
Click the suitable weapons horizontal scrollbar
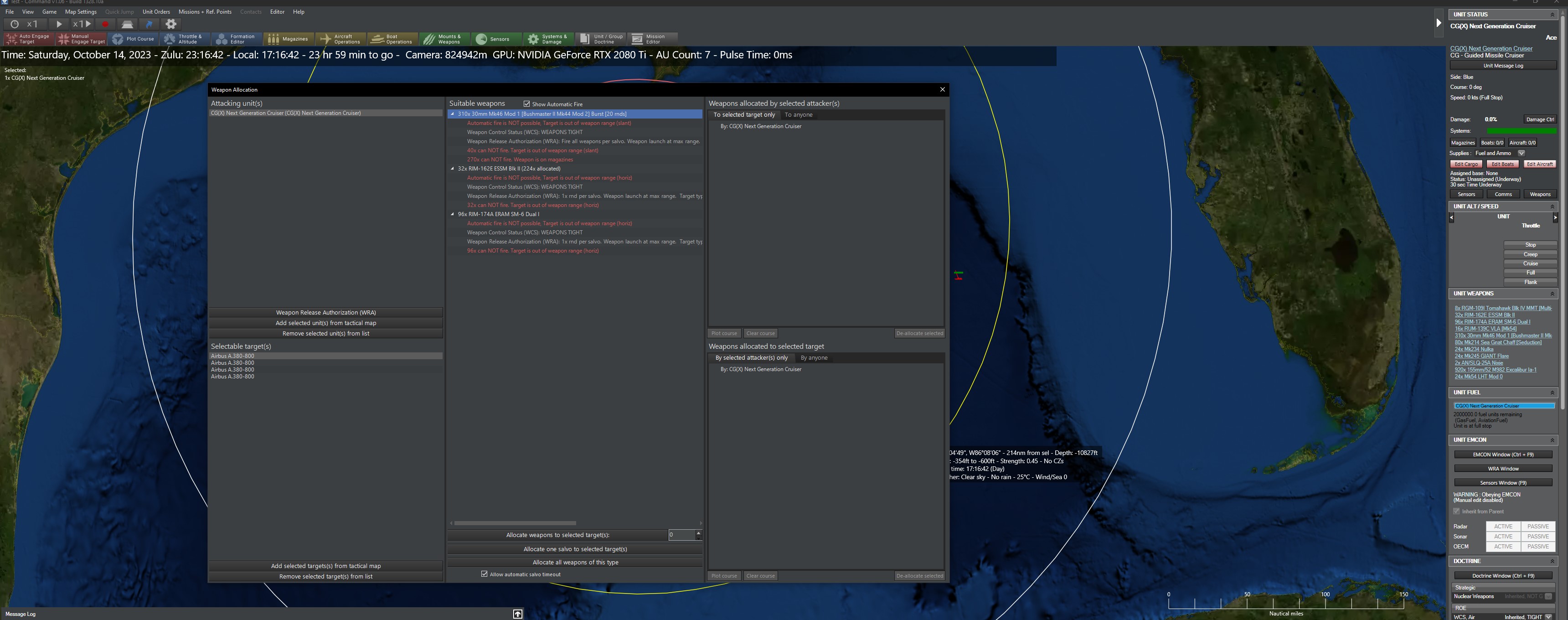pos(515,523)
